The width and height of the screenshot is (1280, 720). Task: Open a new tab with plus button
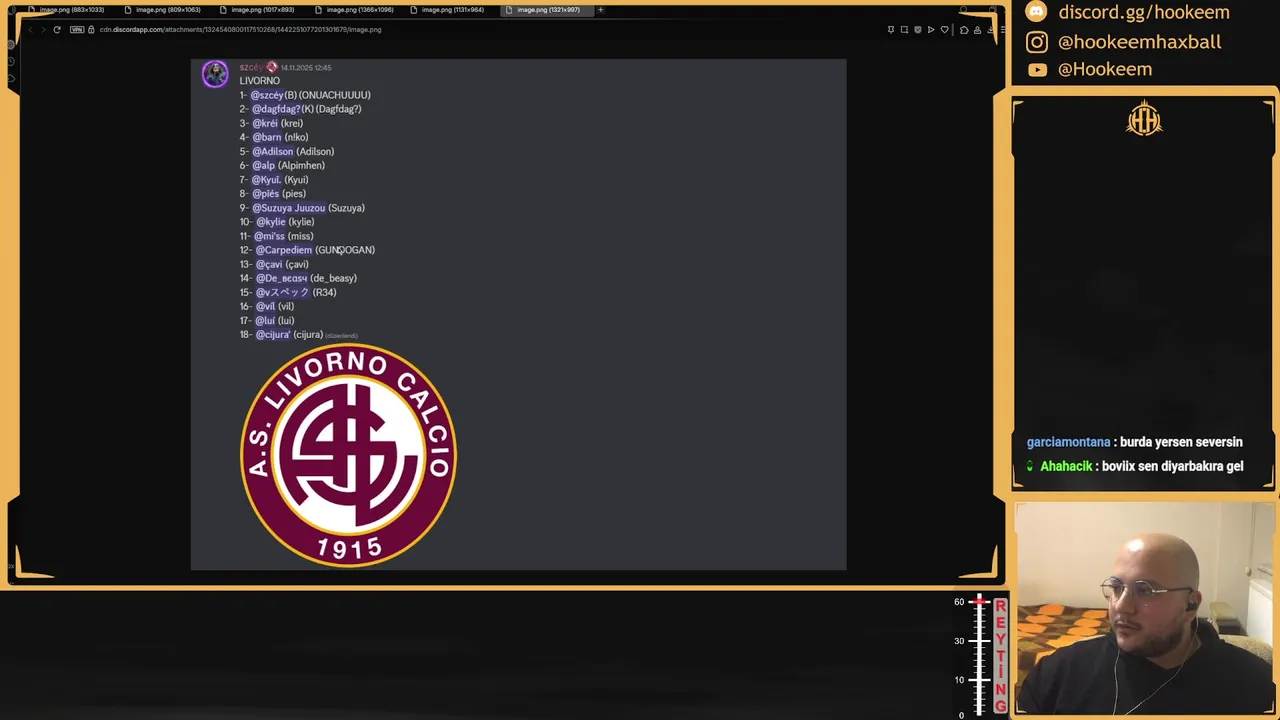point(600,10)
